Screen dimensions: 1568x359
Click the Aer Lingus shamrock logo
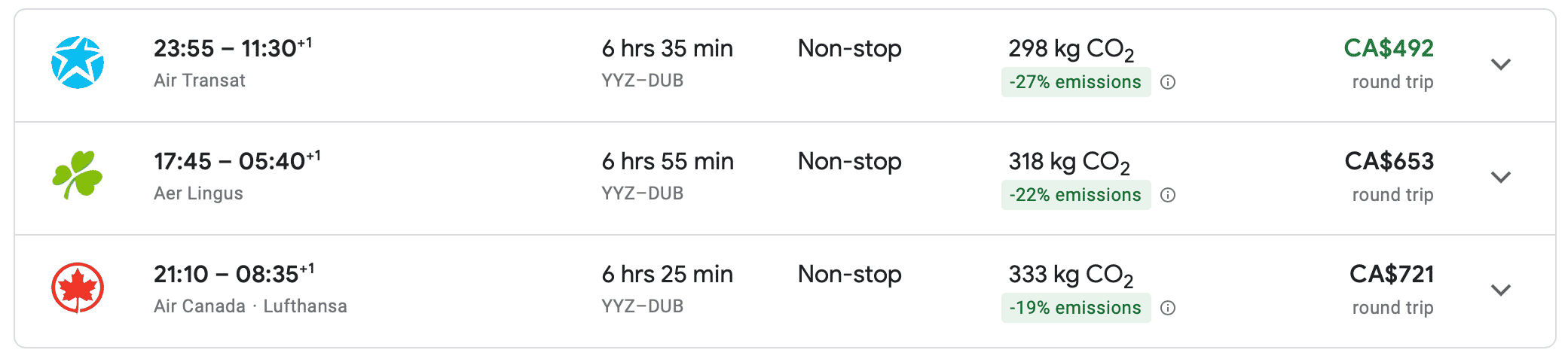[x=78, y=175]
